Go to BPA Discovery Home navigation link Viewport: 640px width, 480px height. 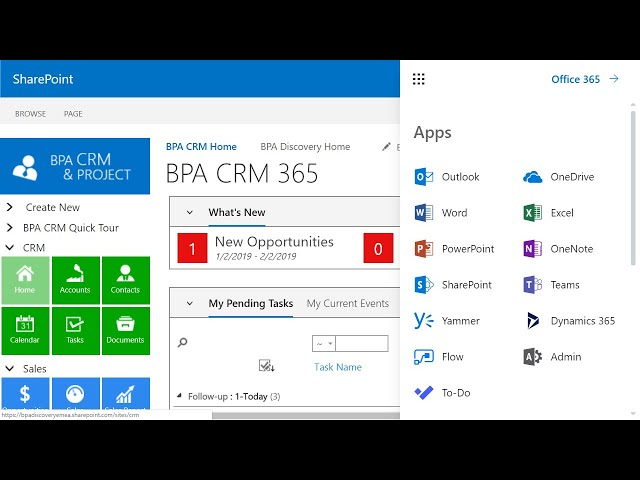[305, 147]
